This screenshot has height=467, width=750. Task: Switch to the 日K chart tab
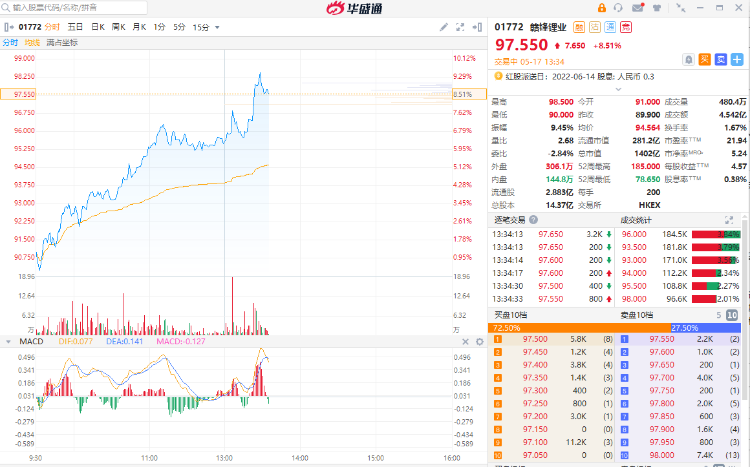click(x=98, y=26)
